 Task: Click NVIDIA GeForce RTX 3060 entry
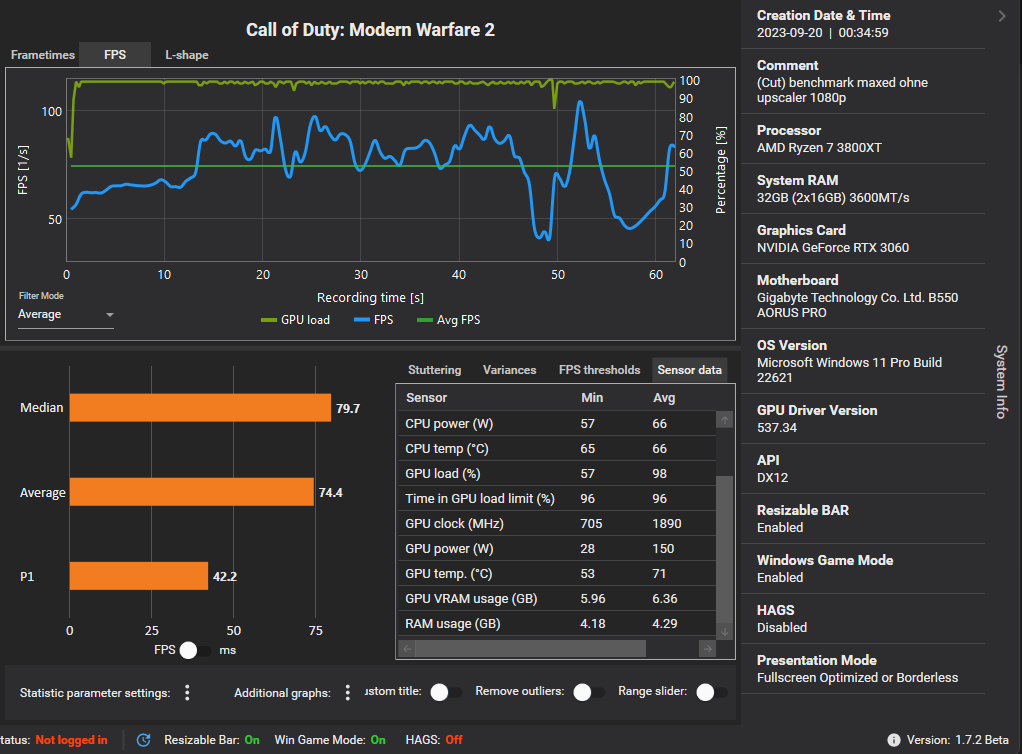832,248
